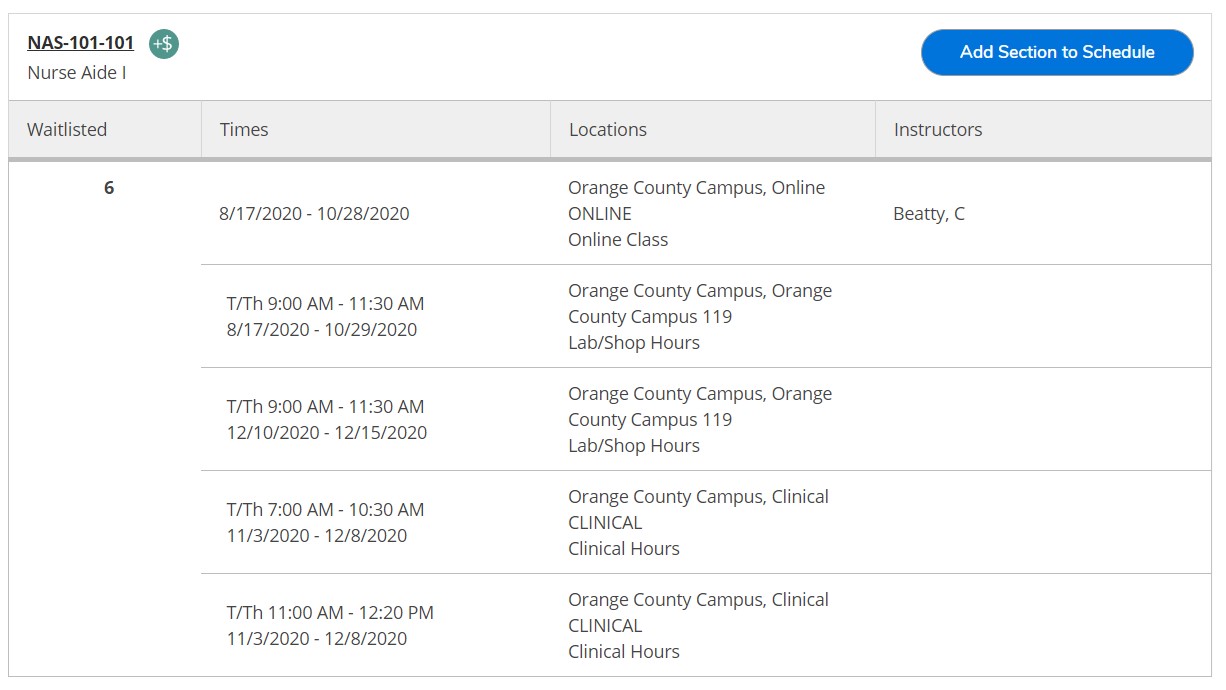Open the NAS-101-101 course section link
The height and width of the screenshot is (690, 1226).
tap(80, 43)
